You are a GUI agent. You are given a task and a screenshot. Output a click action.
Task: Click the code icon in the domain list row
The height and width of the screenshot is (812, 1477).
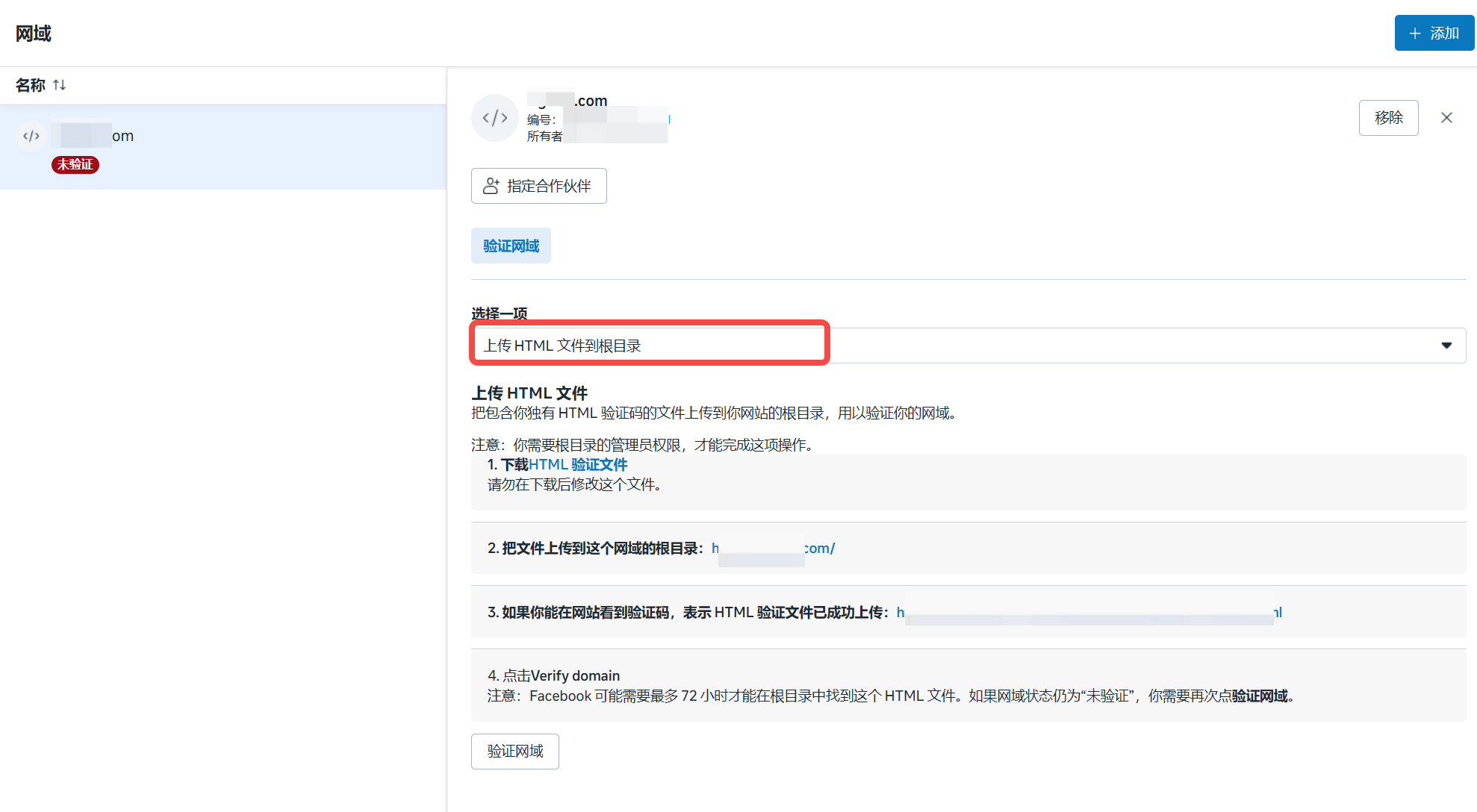click(x=31, y=136)
